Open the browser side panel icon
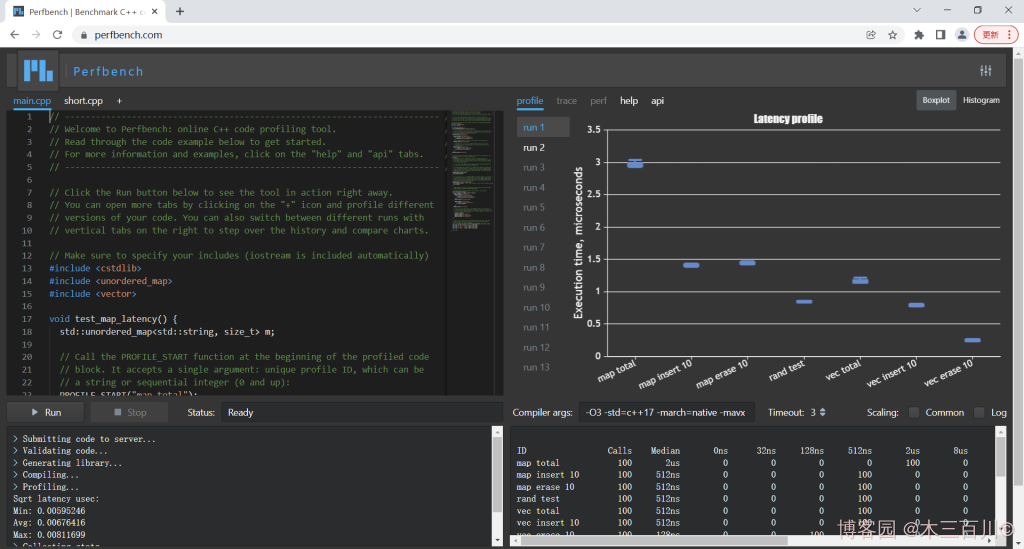This screenshot has height=549, width=1024. tap(940, 35)
